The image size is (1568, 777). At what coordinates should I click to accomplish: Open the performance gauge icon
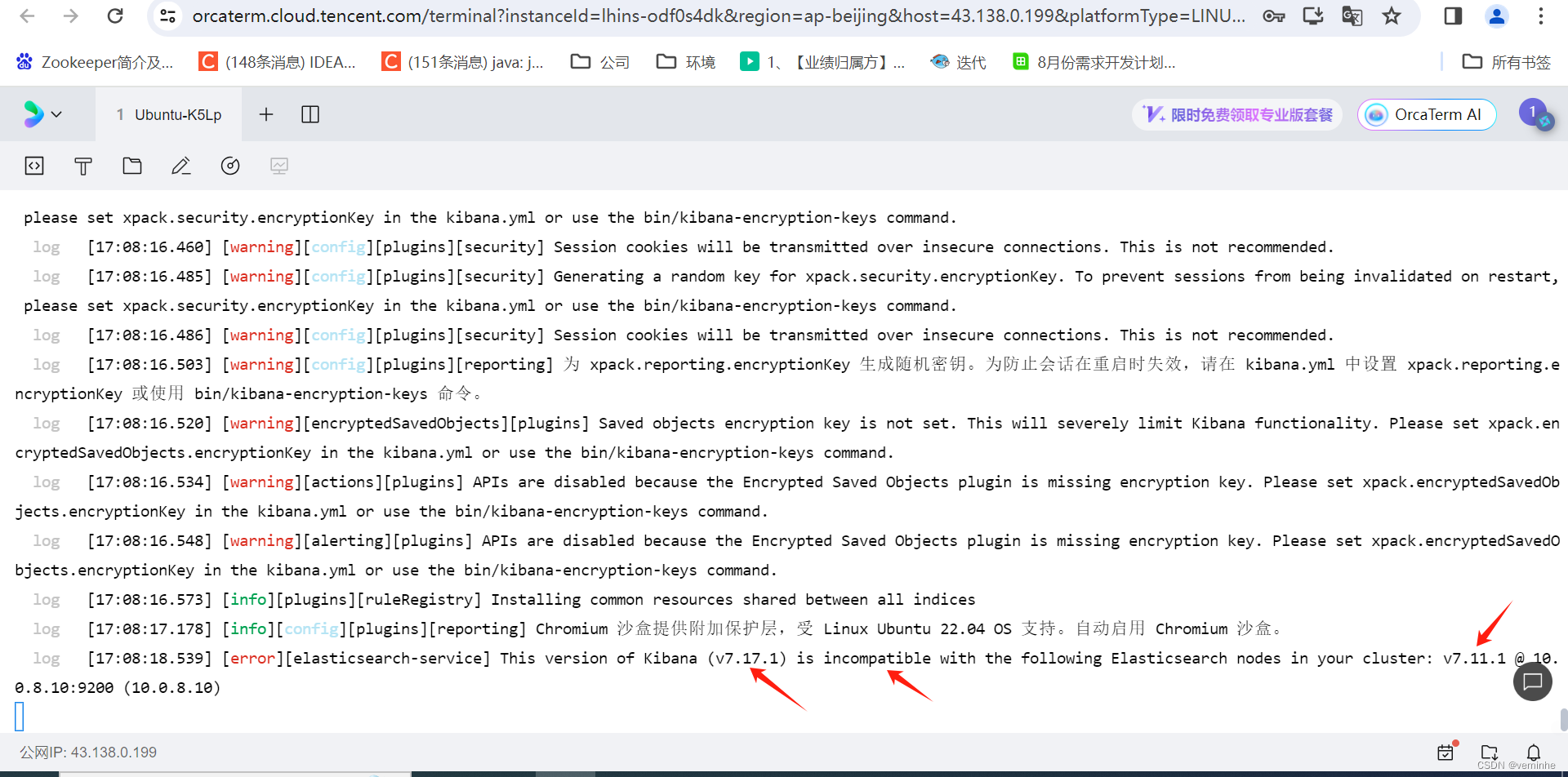[x=230, y=166]
